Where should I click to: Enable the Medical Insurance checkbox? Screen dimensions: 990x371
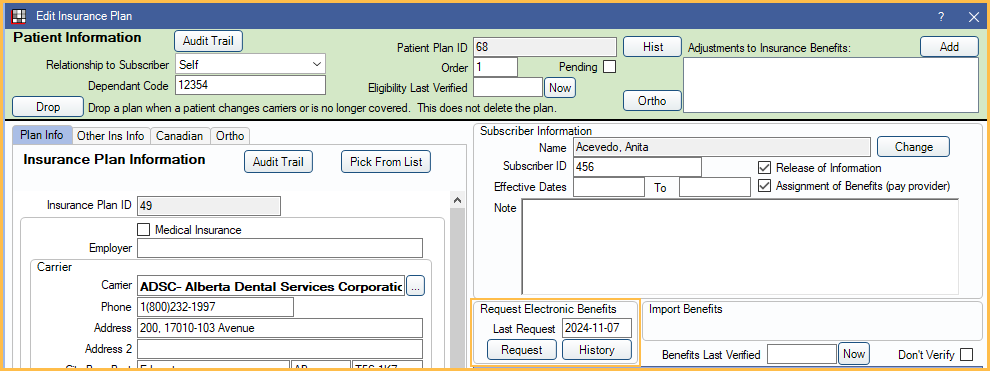143,230
